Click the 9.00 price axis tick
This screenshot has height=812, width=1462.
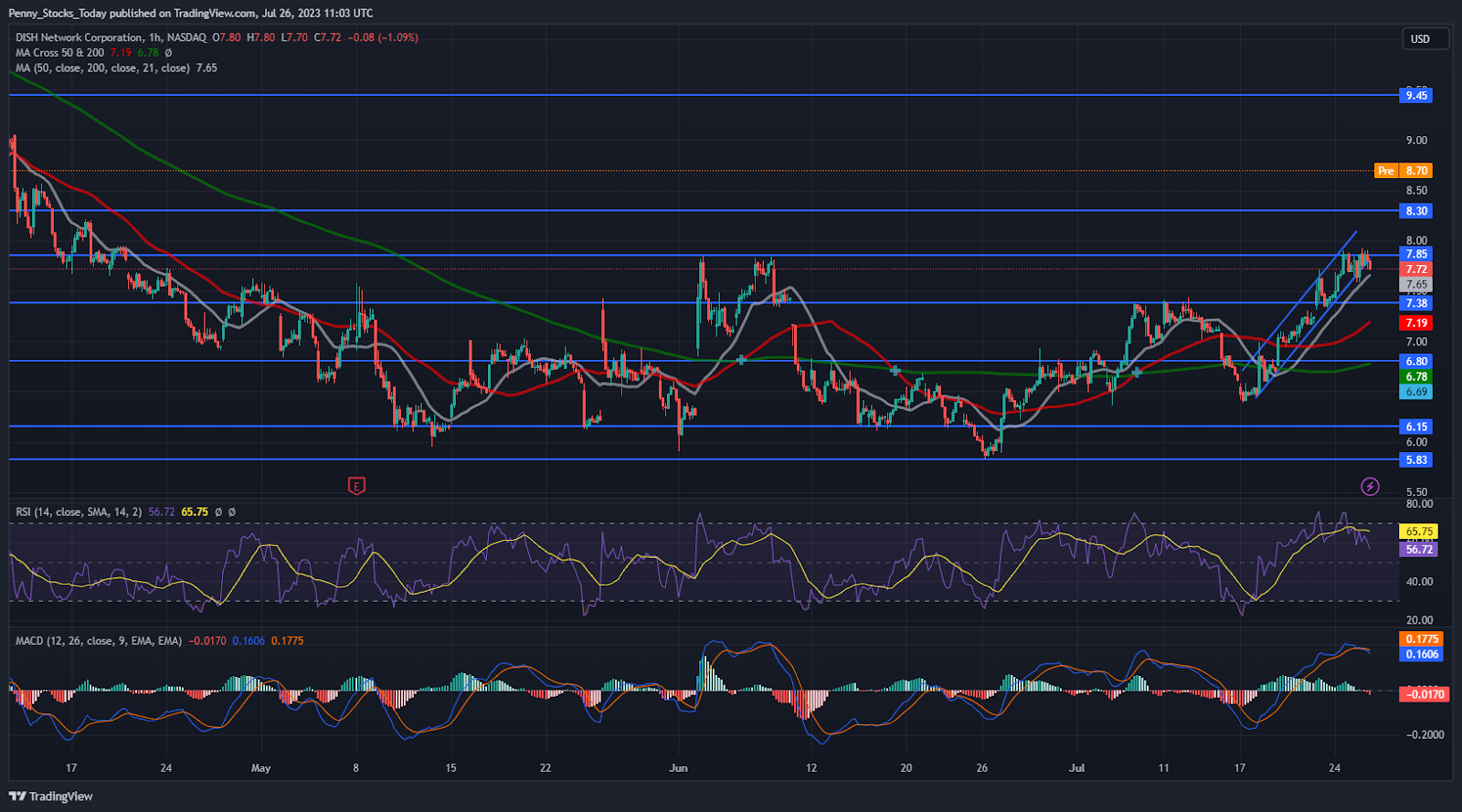click(1416, 141)
